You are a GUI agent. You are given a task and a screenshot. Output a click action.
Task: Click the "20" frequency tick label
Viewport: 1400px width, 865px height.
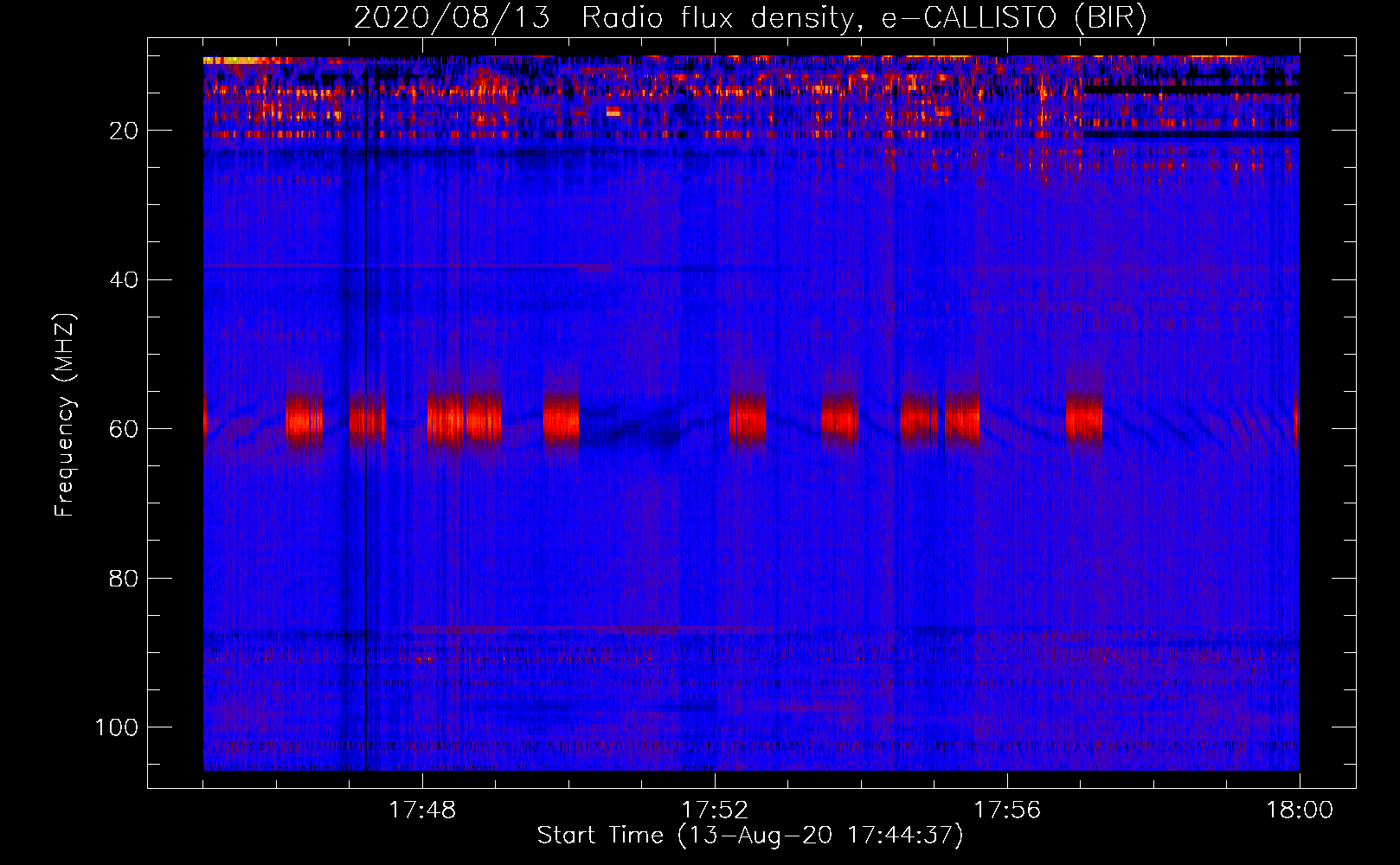pyautogui.click(x=124, y=131)
